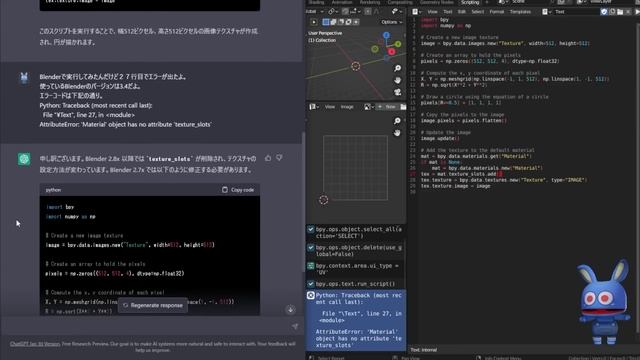Open Text editor's editor type dropdown
Image resolution: width=640 pixels, height=360 pixels.
point(417,12)
